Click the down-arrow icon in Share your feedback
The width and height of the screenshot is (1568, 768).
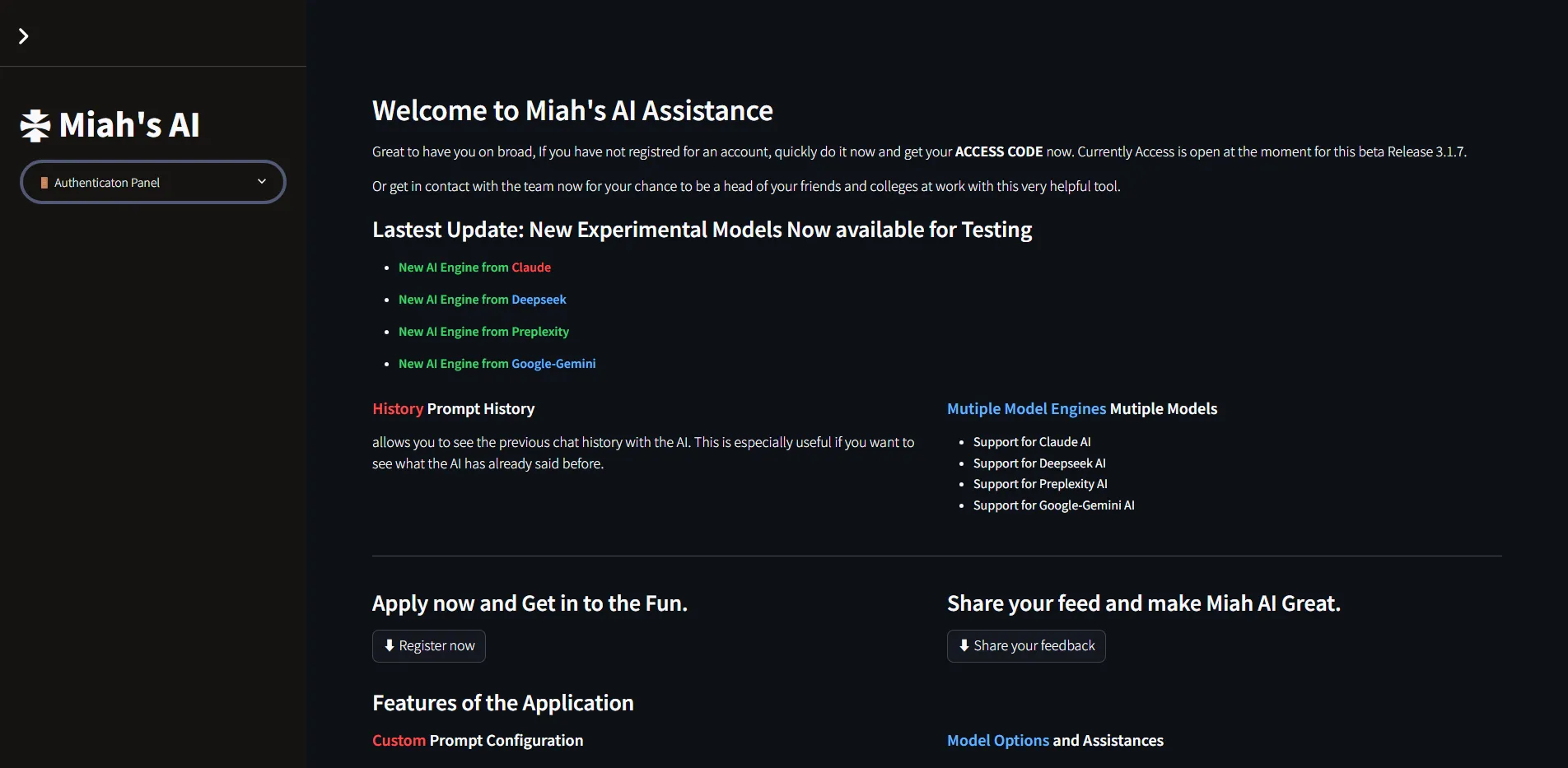[x=964, y=645]
